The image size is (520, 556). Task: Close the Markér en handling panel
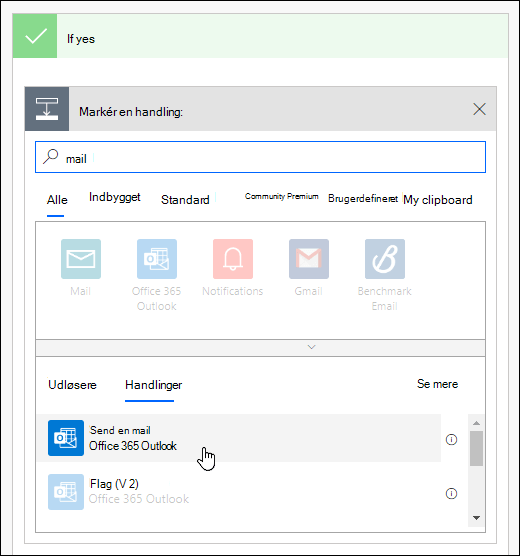[479, 109]
